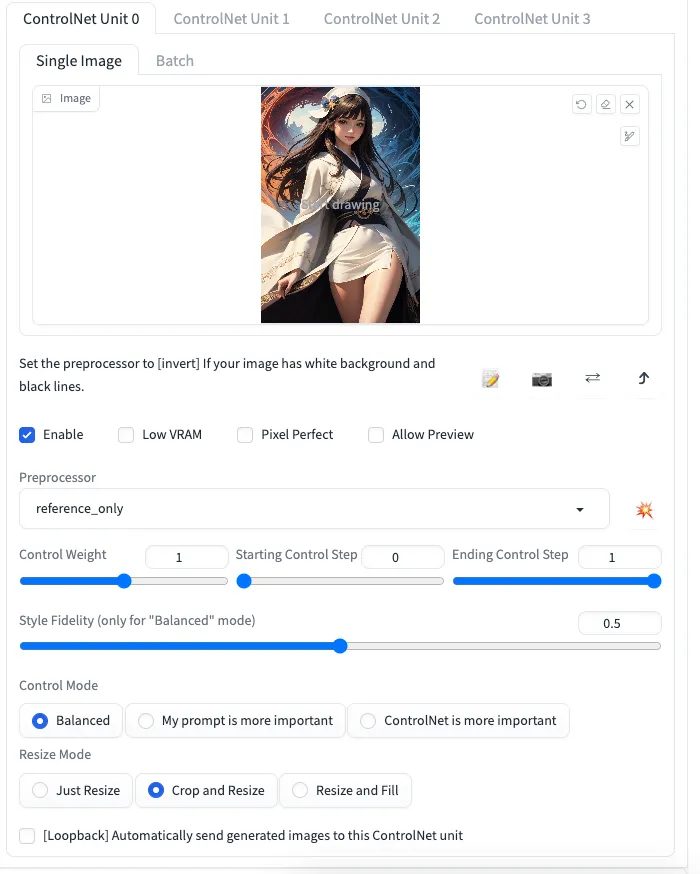700x874 pixels.
Task: Remove the uploaded image with X icon
Action: point(629,104)
